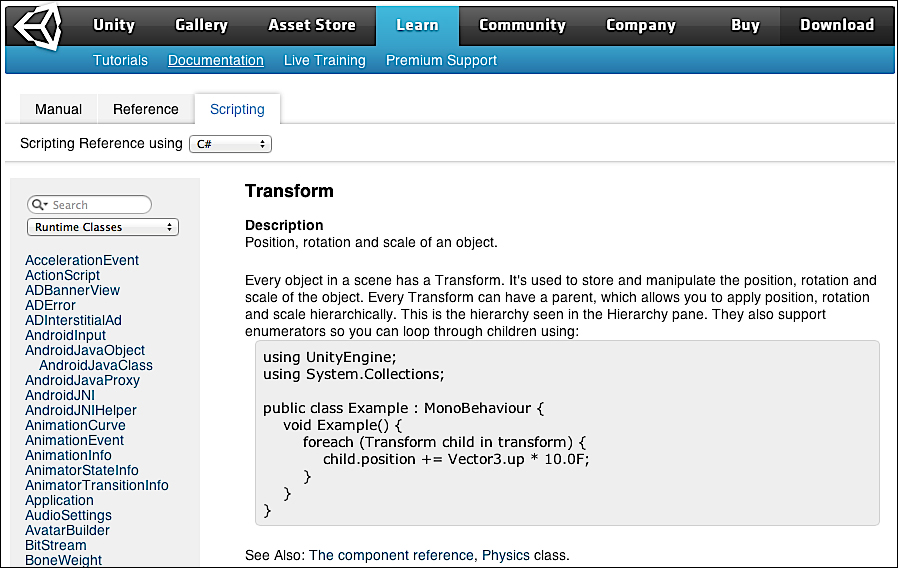
Task: Open BitStream class link
Action: pyautogui.click(x=56, y=545)
